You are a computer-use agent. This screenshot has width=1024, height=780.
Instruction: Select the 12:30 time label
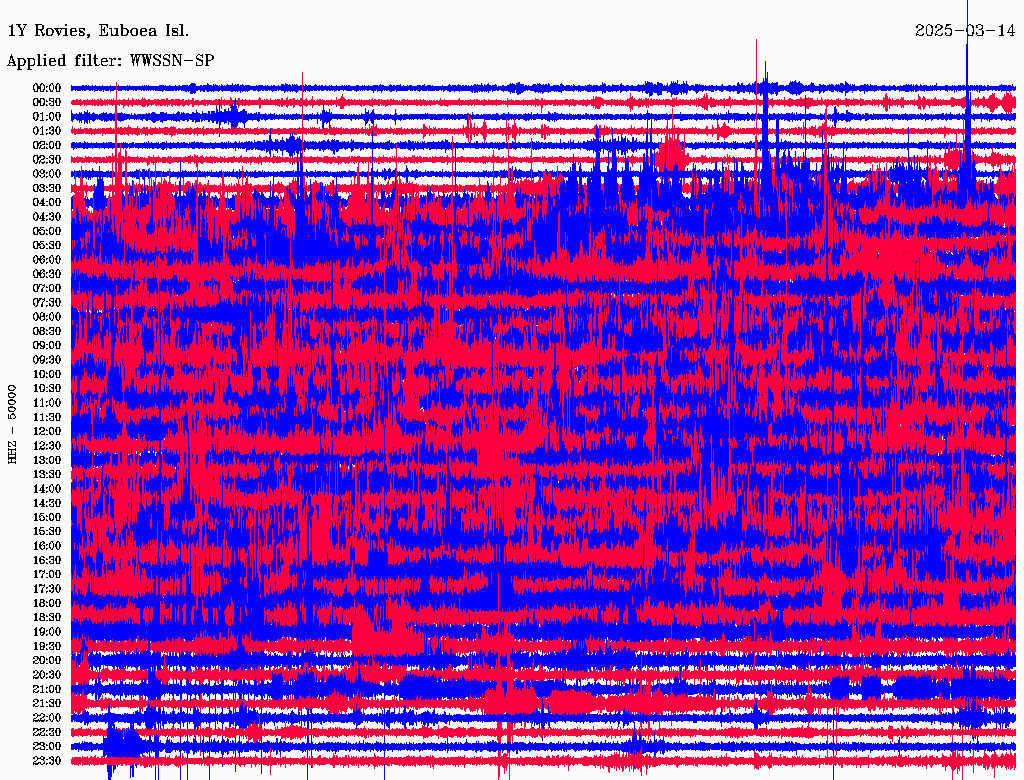point(46,446)
